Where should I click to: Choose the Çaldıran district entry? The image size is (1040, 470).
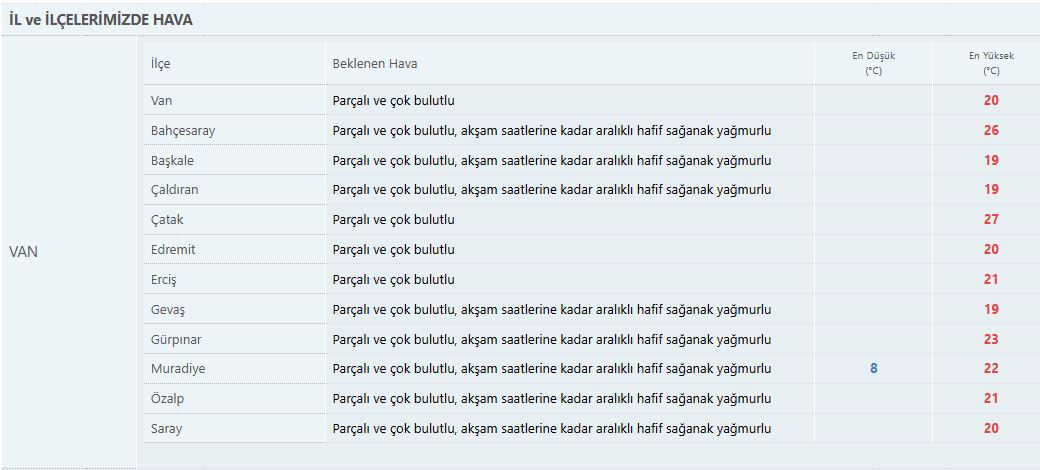click(174, 190)
